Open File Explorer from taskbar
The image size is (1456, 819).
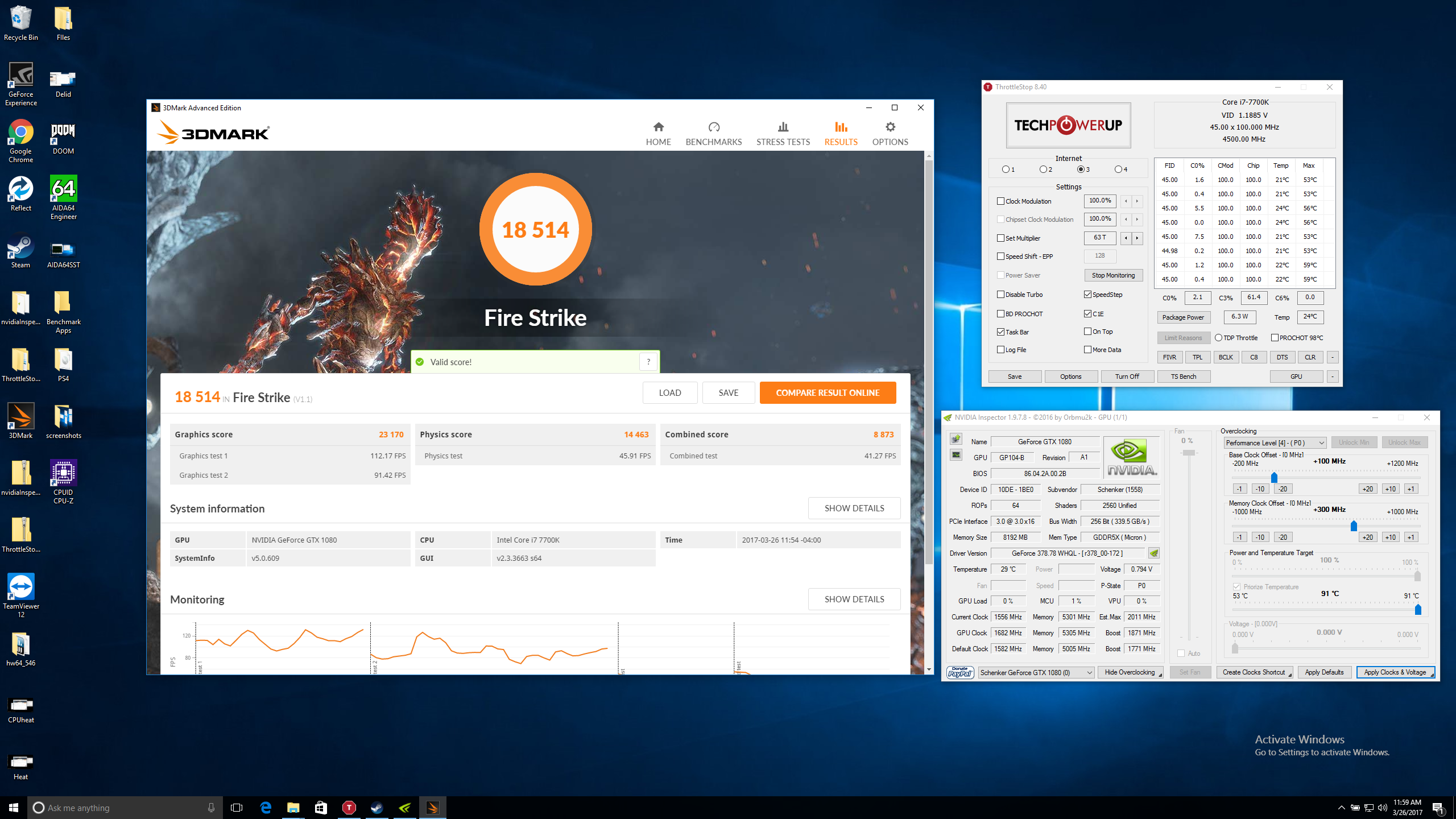tap(293, 808)
